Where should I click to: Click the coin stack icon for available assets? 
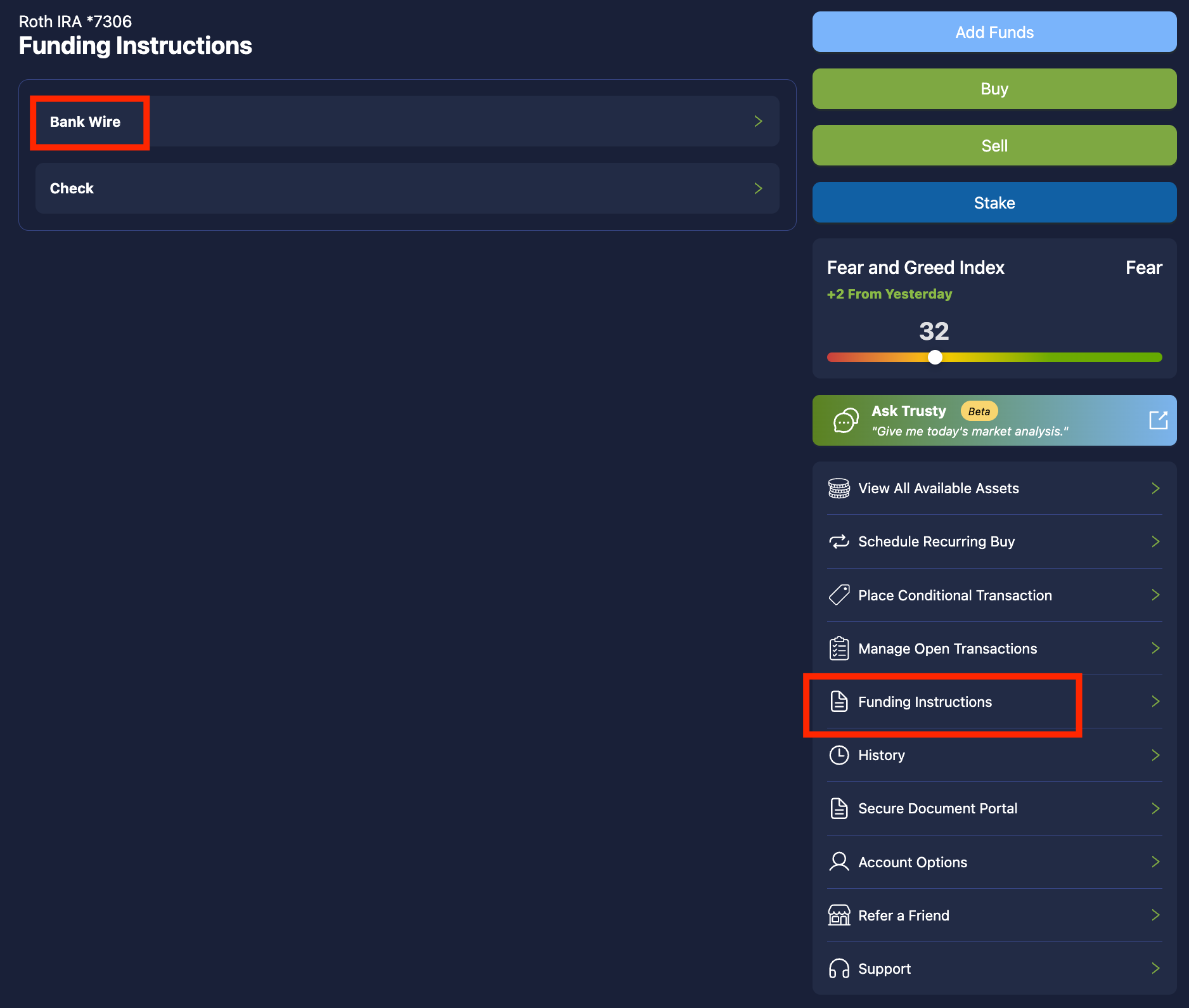[839, 488]
